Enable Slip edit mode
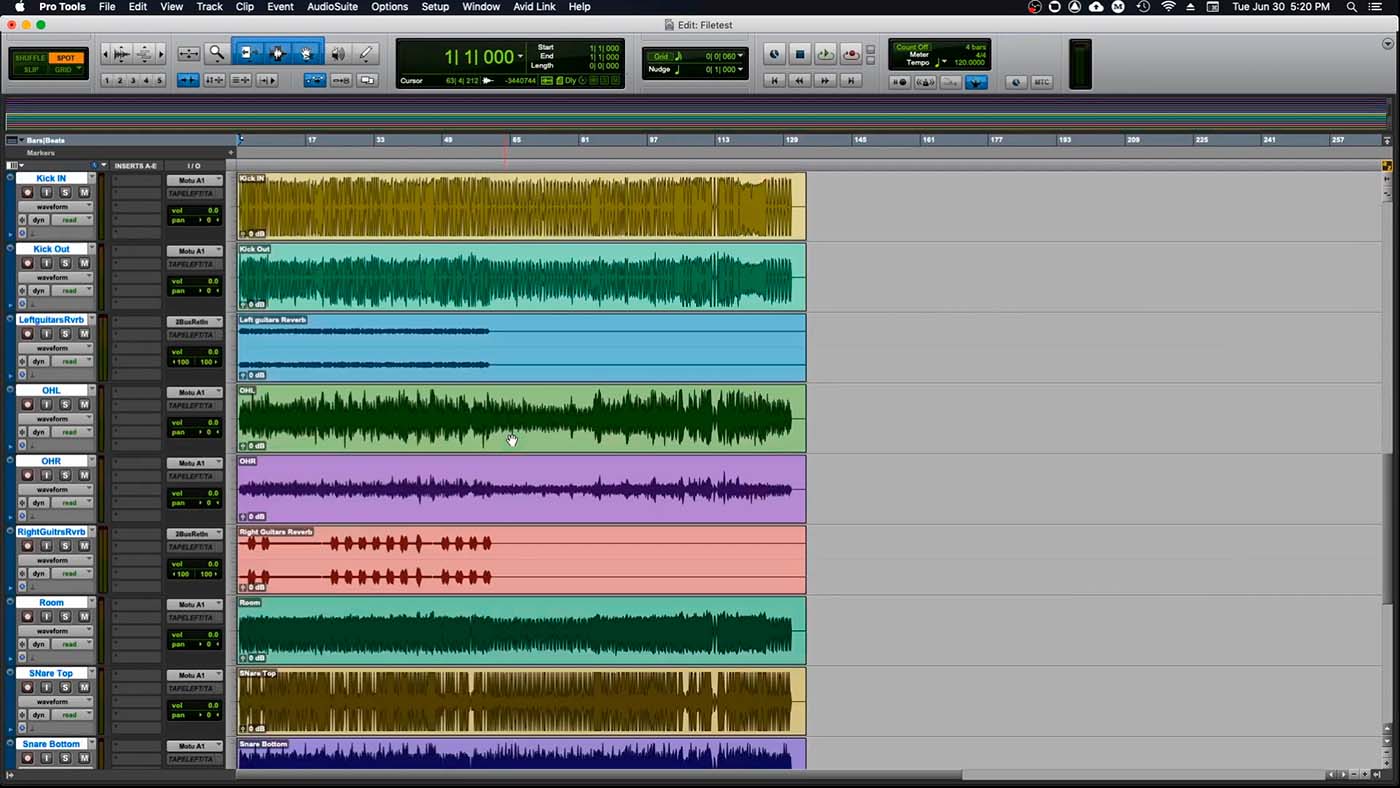The image size is (1400, 788). click(31, 70)
